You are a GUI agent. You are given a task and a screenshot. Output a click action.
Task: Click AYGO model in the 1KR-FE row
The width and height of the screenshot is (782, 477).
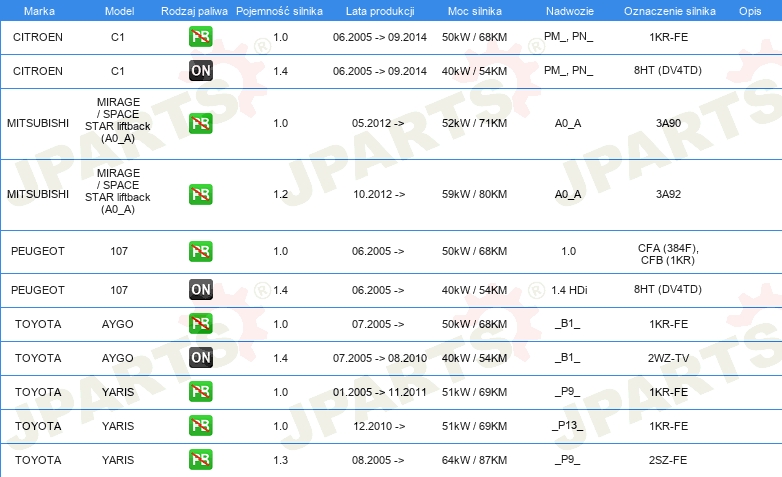118,324
